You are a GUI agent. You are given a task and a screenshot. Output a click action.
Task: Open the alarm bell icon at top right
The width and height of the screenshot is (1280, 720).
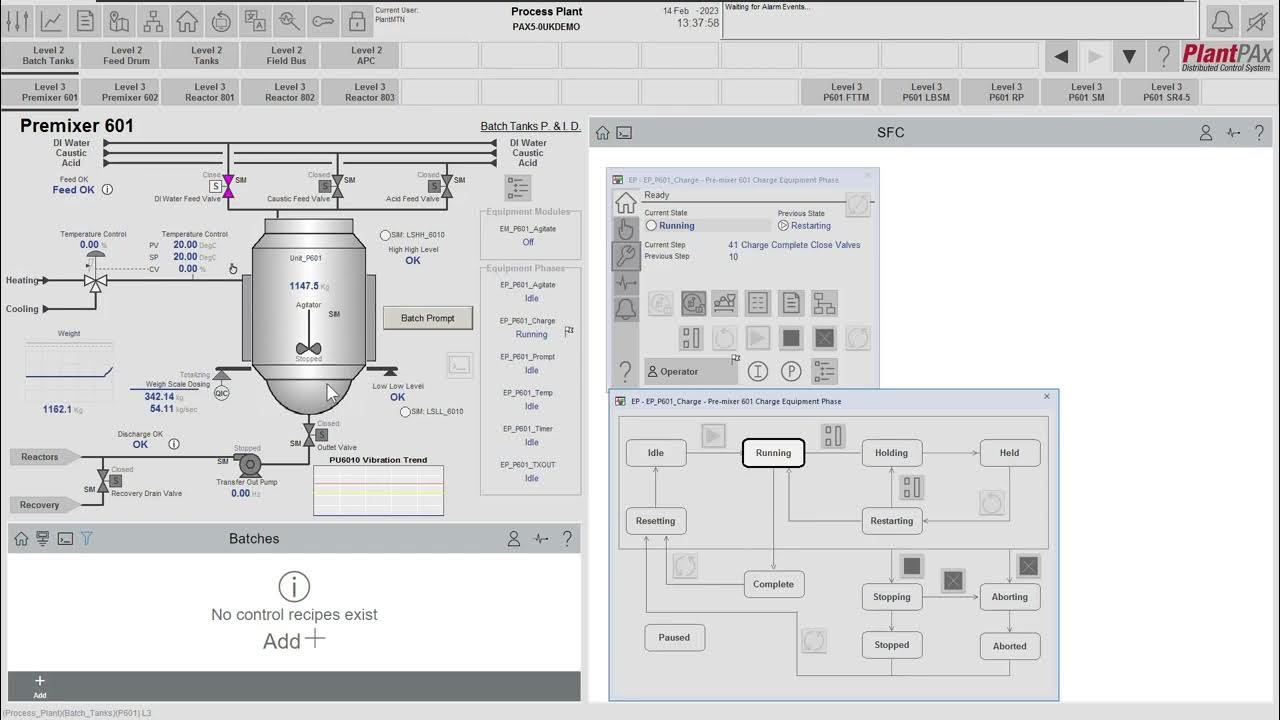tap(1222, 20)
